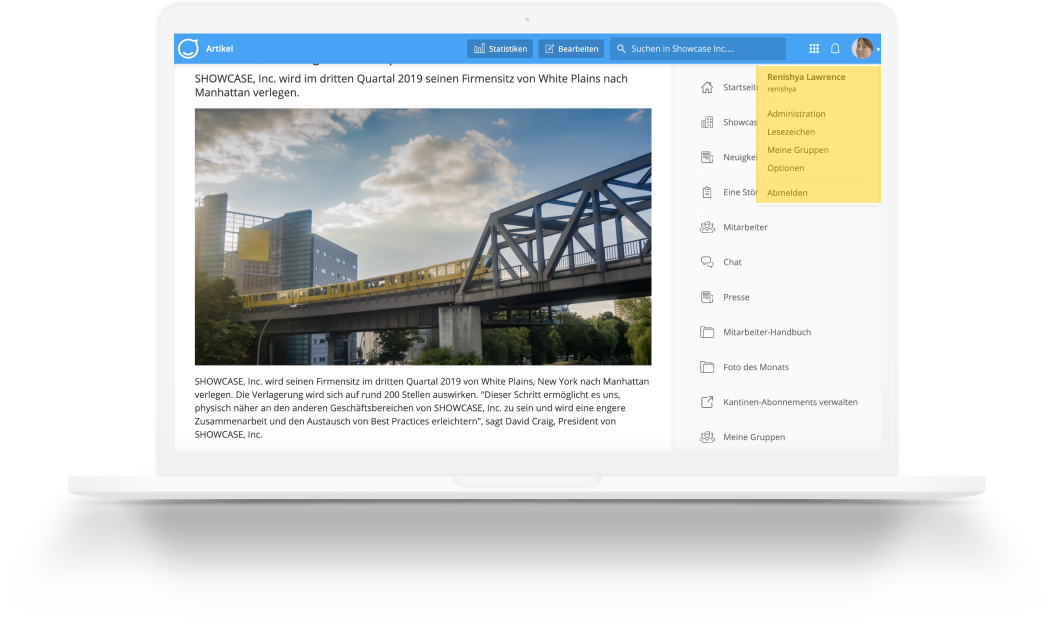Click the Startseite home icon
Screen dimensions: 1055x634
[x=706, y=87]
